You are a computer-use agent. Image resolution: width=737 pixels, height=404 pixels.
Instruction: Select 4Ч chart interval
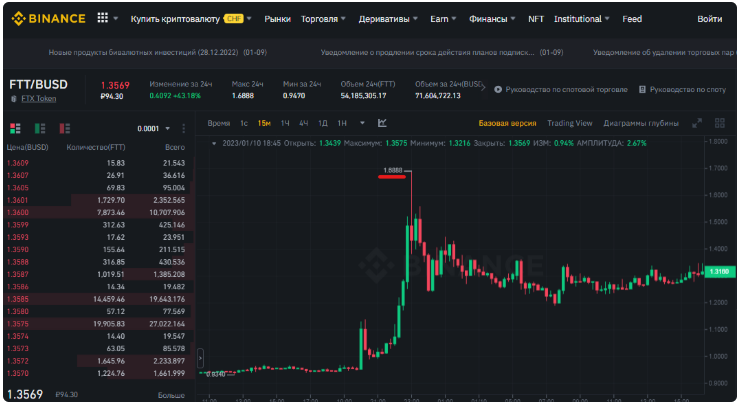coord(304,123)
